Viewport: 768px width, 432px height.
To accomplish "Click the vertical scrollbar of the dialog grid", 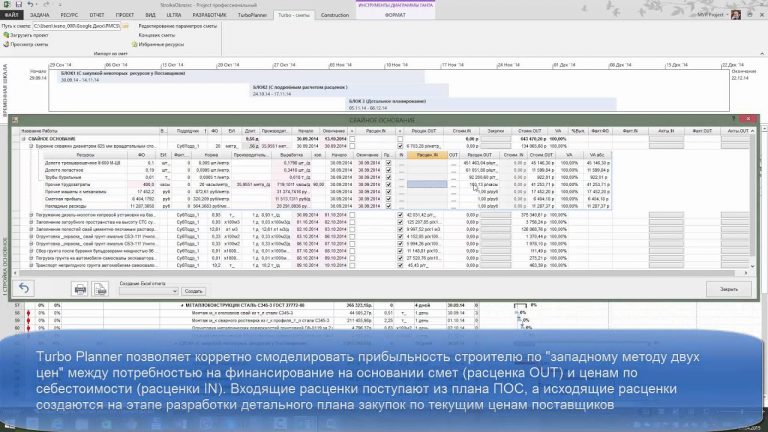I will pos(752,196).
